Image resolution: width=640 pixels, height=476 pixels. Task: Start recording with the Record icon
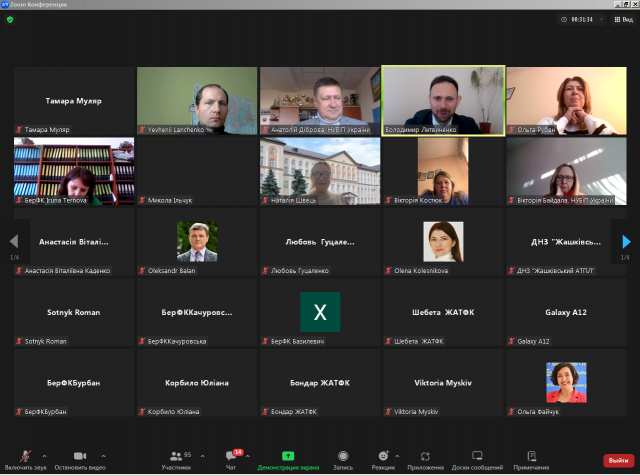[x=343, y=456]
